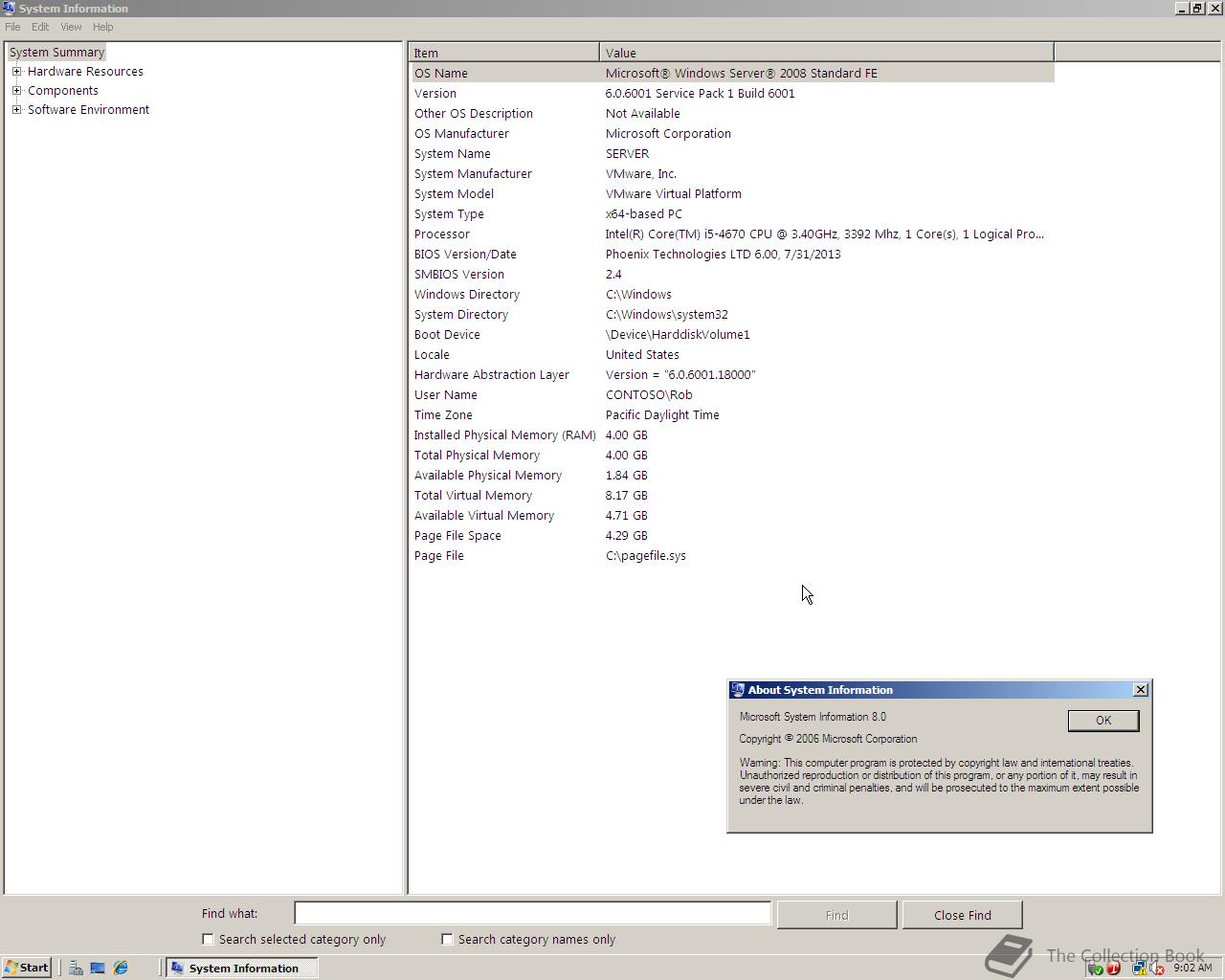Select the User Name row

coord(732,394)
